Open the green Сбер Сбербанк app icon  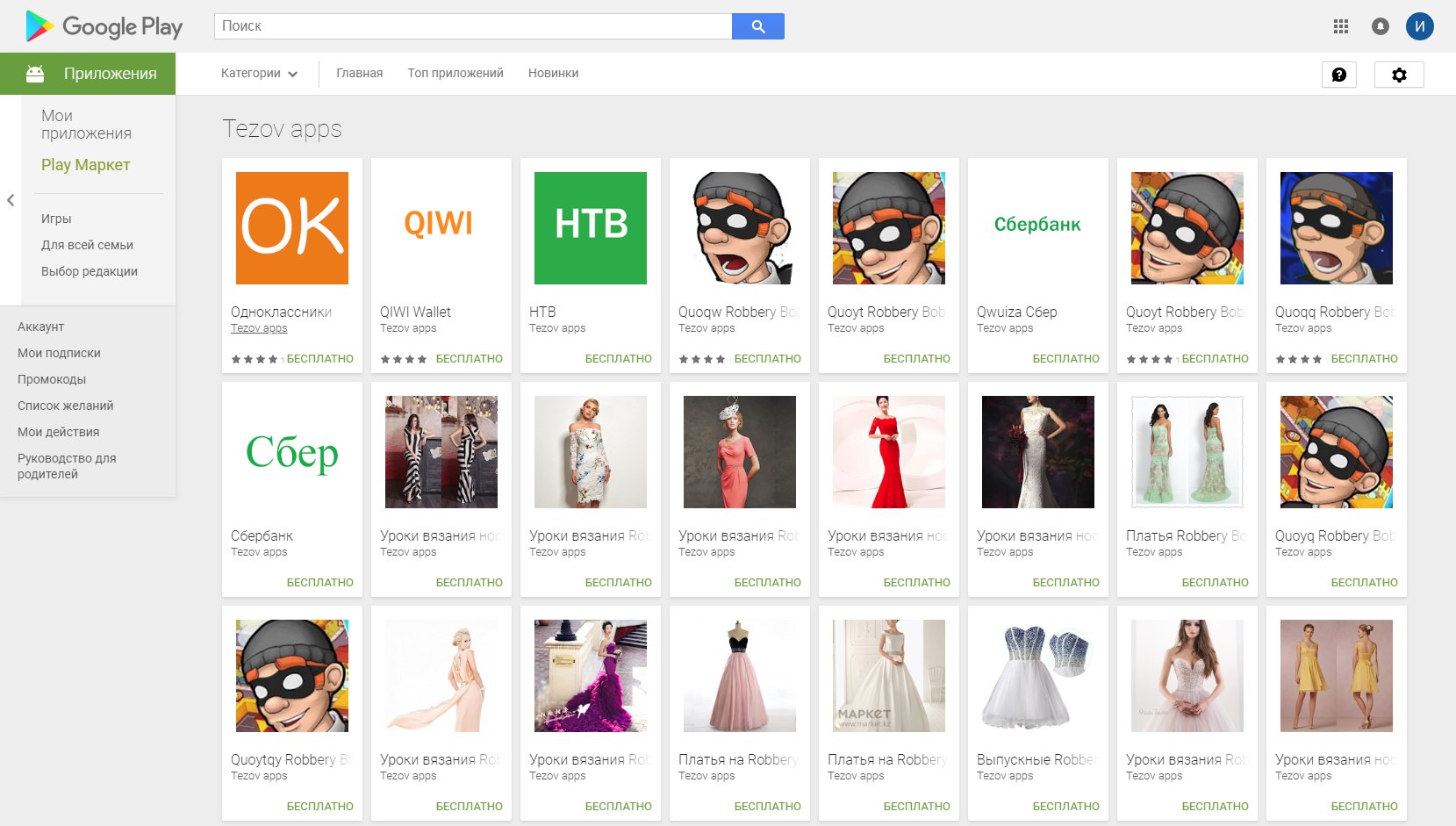(292, 452)
